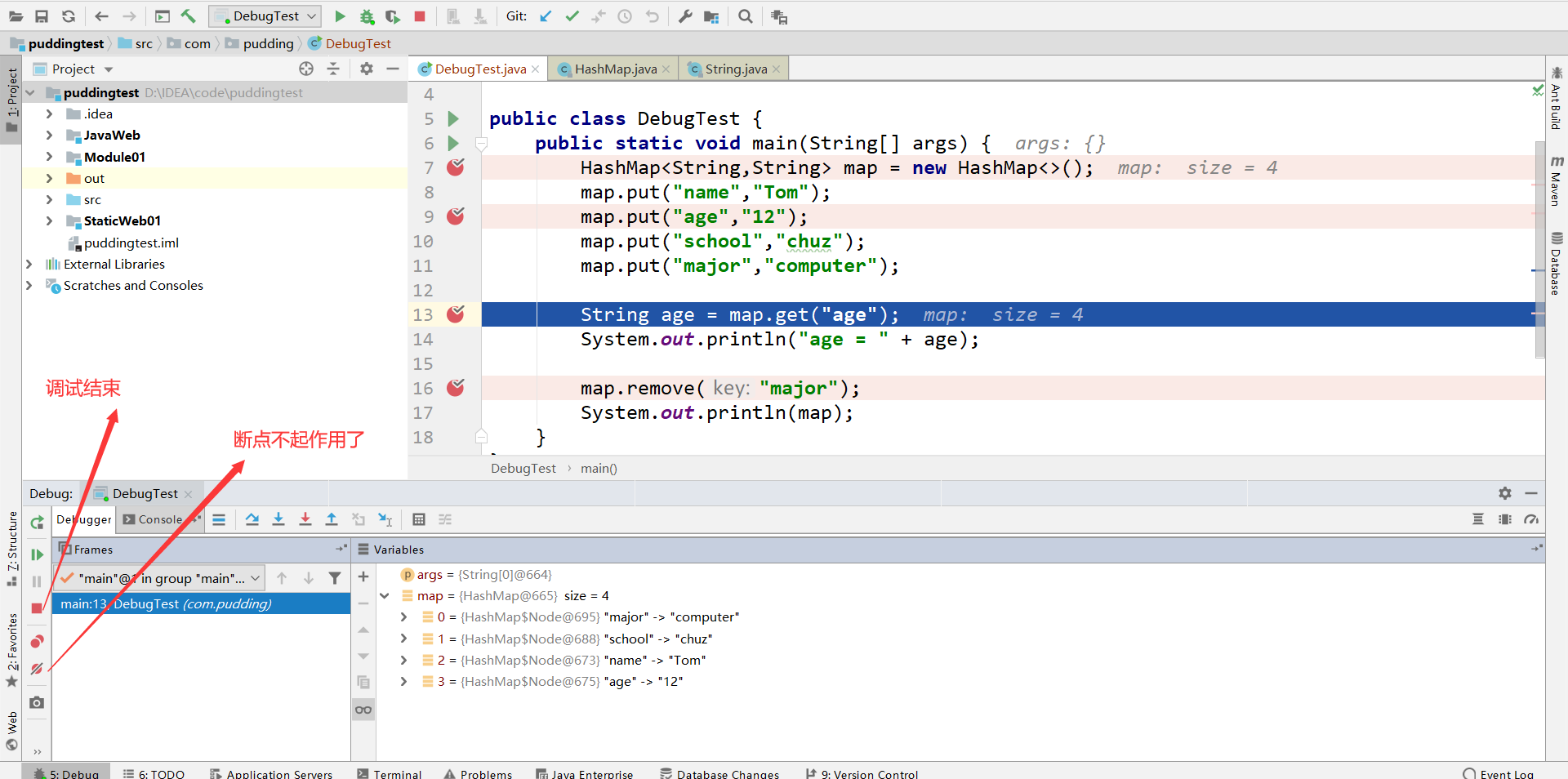This screenshot has height=779, width=1568.
Task: Open the main thread selector dropdown
Action: 159,578
